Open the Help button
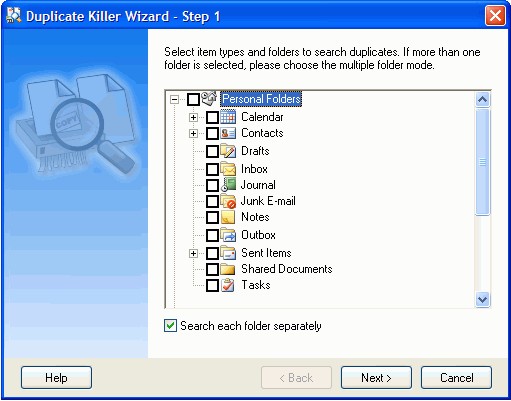511x401 pixels. tap(56, 378)
